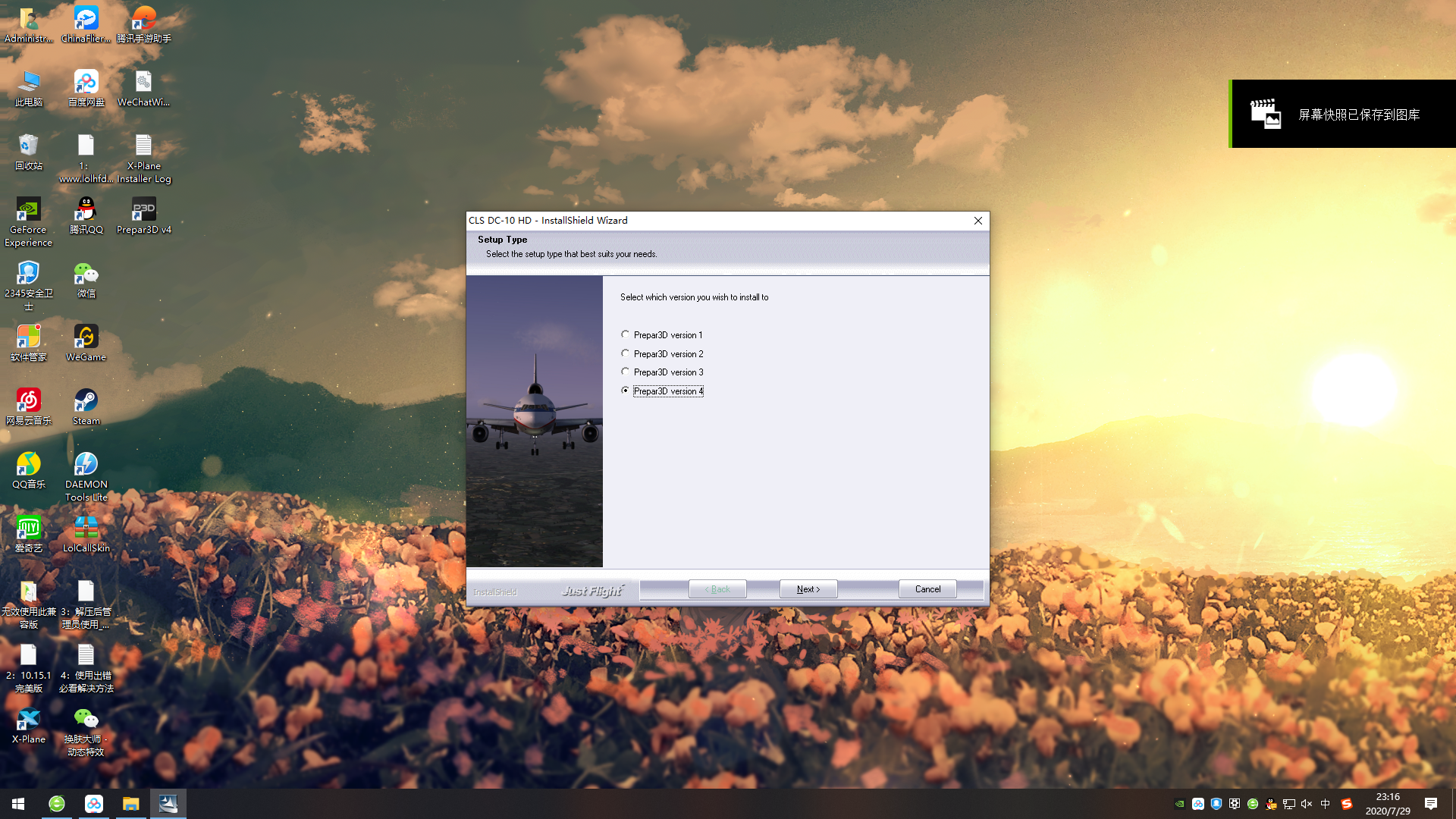The height and width of the screenshot is (819, 1456).
Task: Open the 360 browser taskbar icon
Action: click(x=57, y=804)
